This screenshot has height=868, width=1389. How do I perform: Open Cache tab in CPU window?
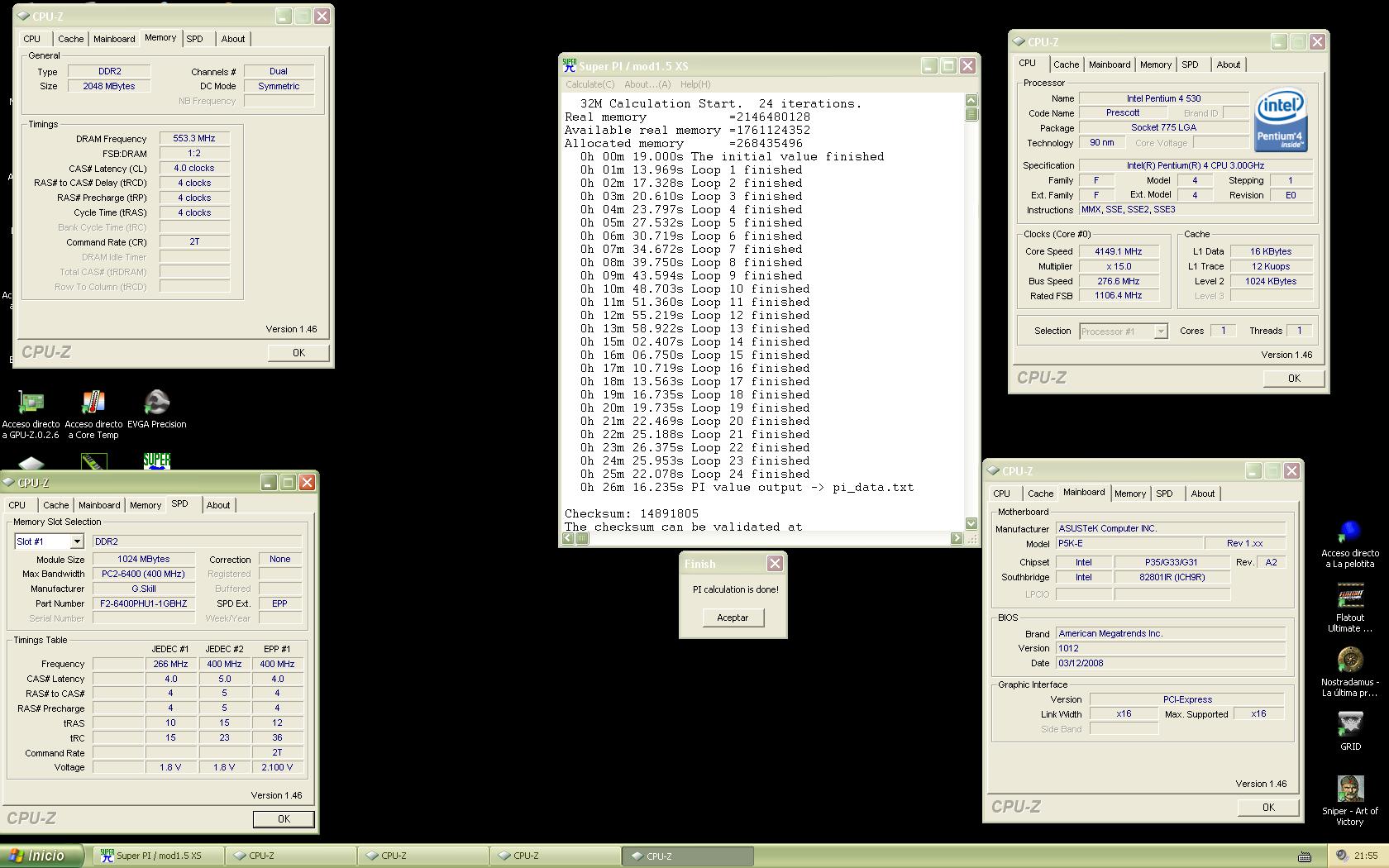[1066, 64]
